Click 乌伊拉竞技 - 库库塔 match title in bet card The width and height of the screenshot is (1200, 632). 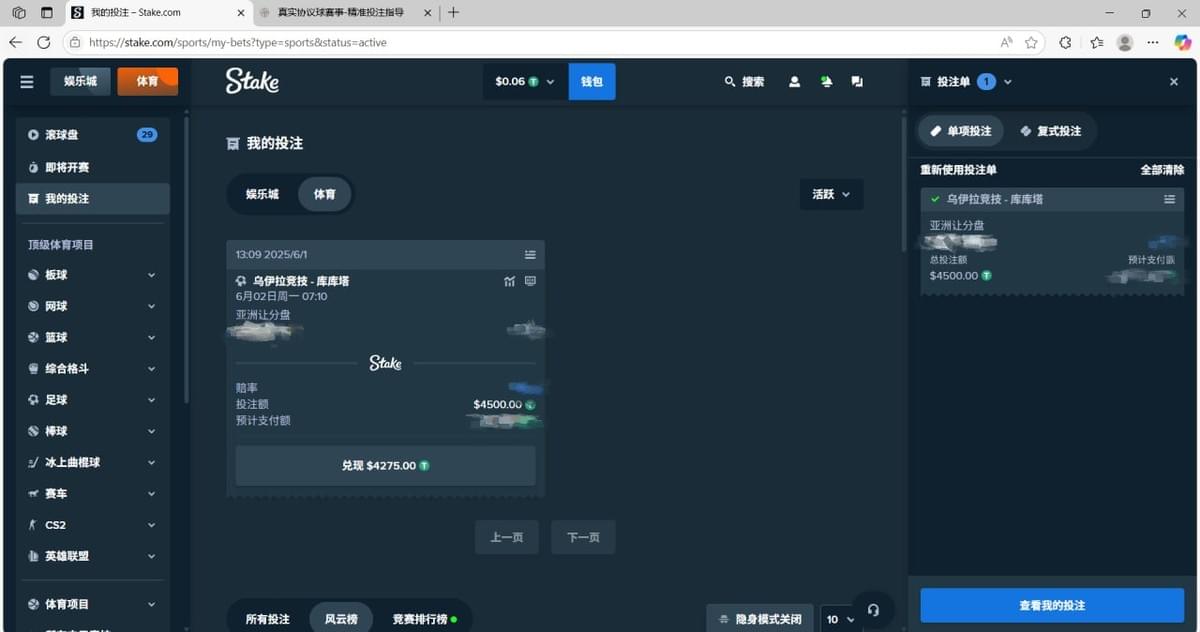301,281
